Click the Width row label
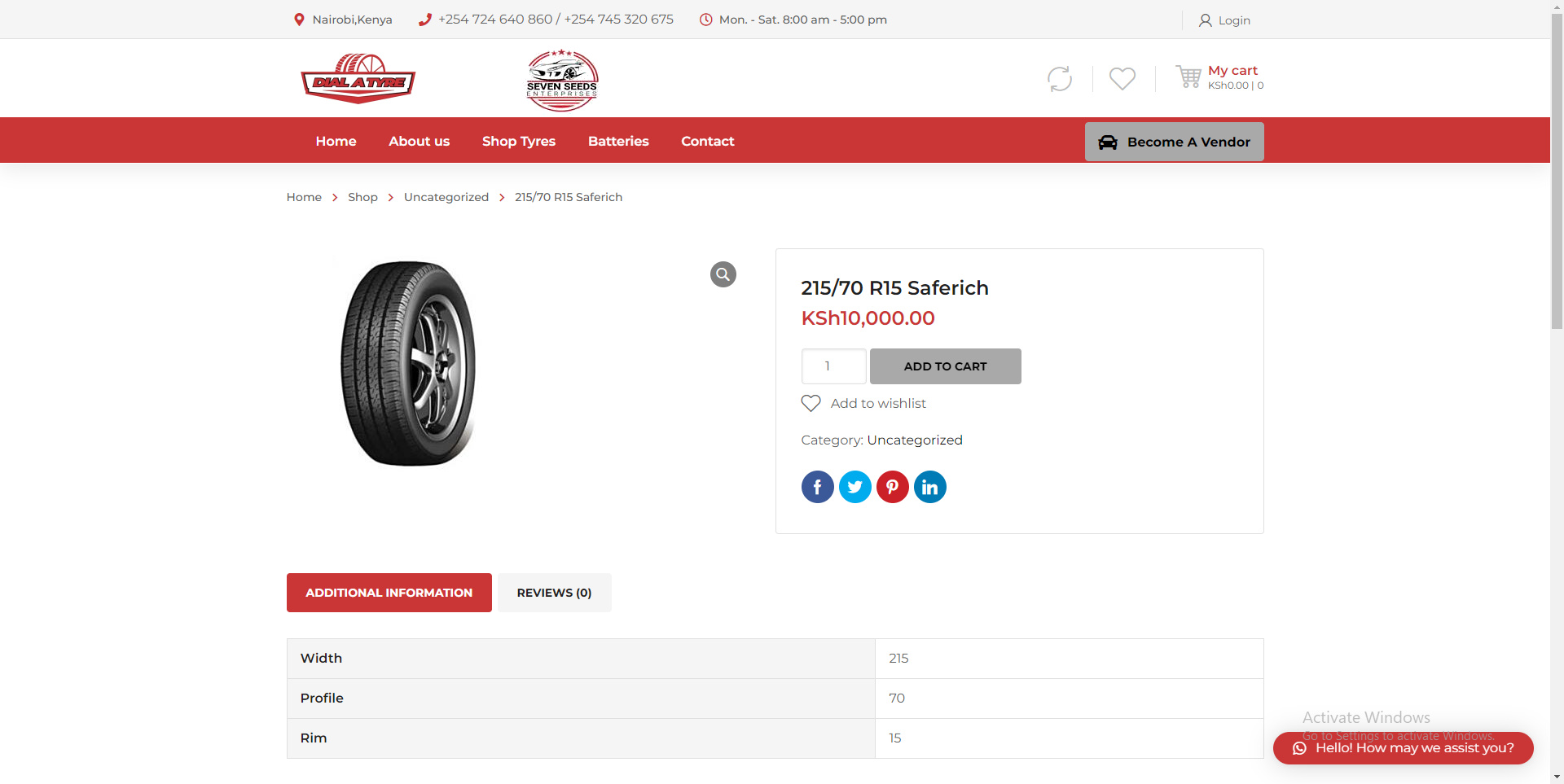The height and width of the screenshot is (784, 1564). [321, 659]
